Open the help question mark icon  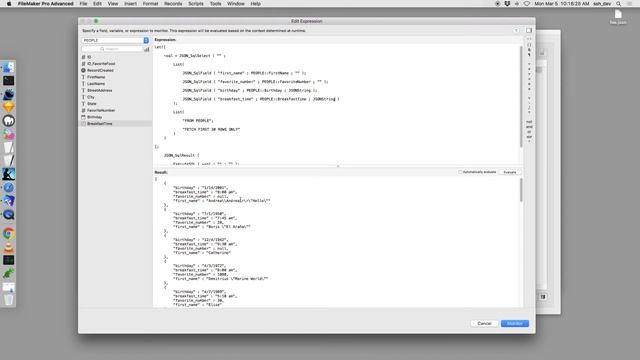point(516,31)
